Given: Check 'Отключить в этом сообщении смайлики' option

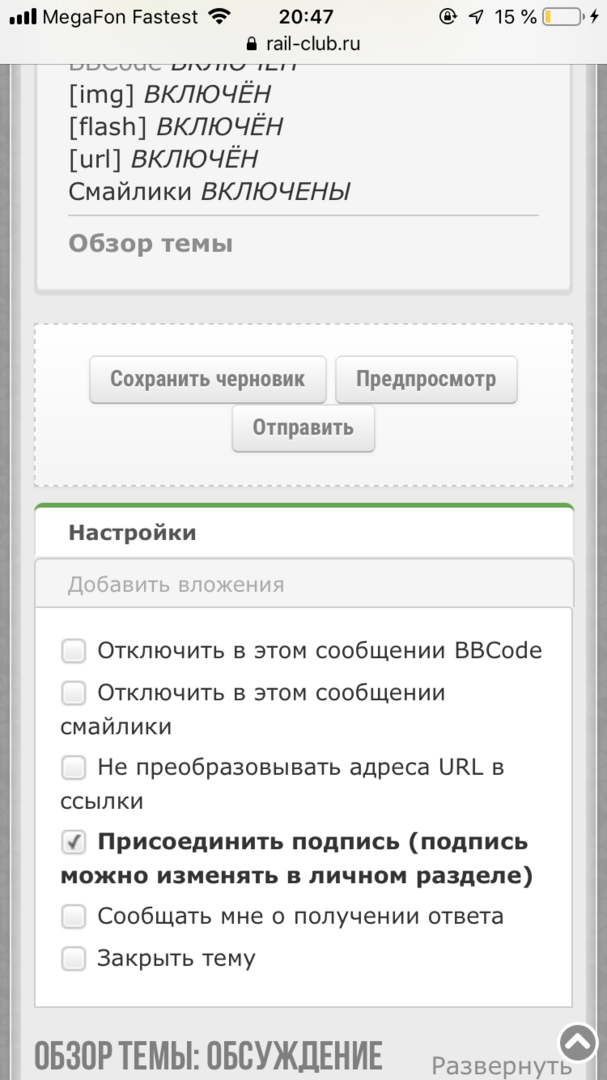Looking at the screenshot, I should pyautogui.click(x=74, y=693).
